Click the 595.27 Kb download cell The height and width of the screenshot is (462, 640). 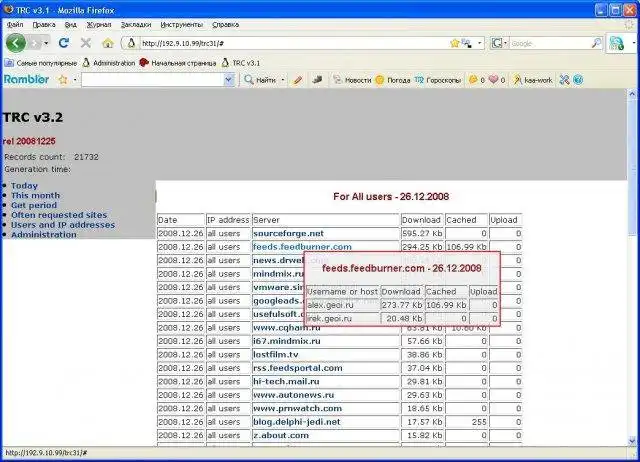422,233
